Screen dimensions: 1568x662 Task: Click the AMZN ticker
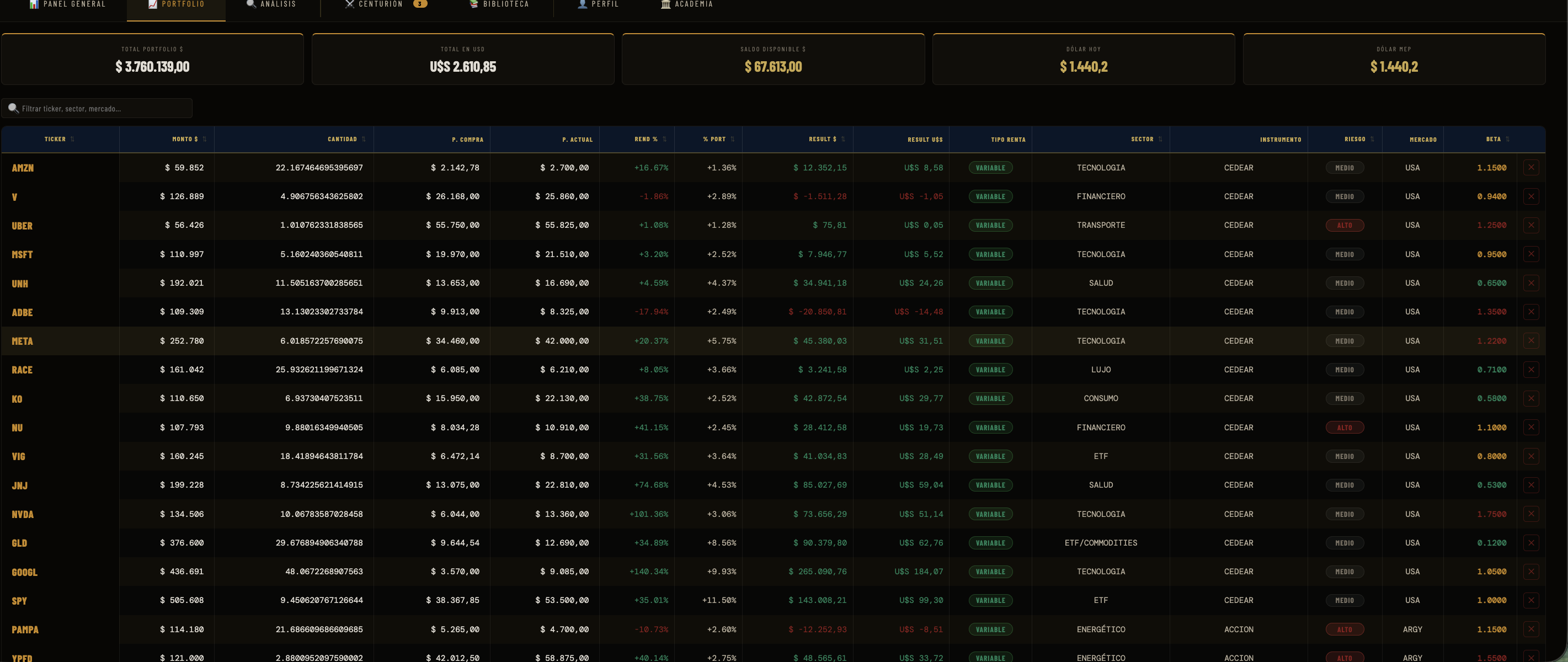[x=23, y=168]
